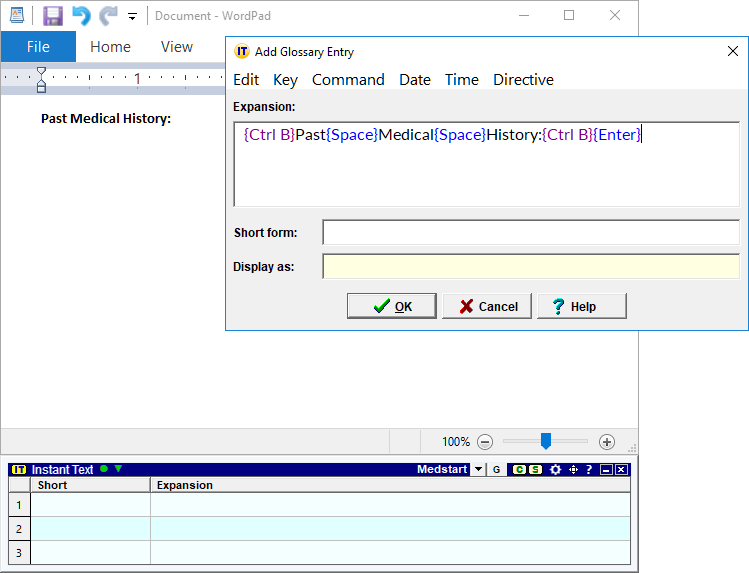Open the Directive menu in glossary dialog

[523, 80]
